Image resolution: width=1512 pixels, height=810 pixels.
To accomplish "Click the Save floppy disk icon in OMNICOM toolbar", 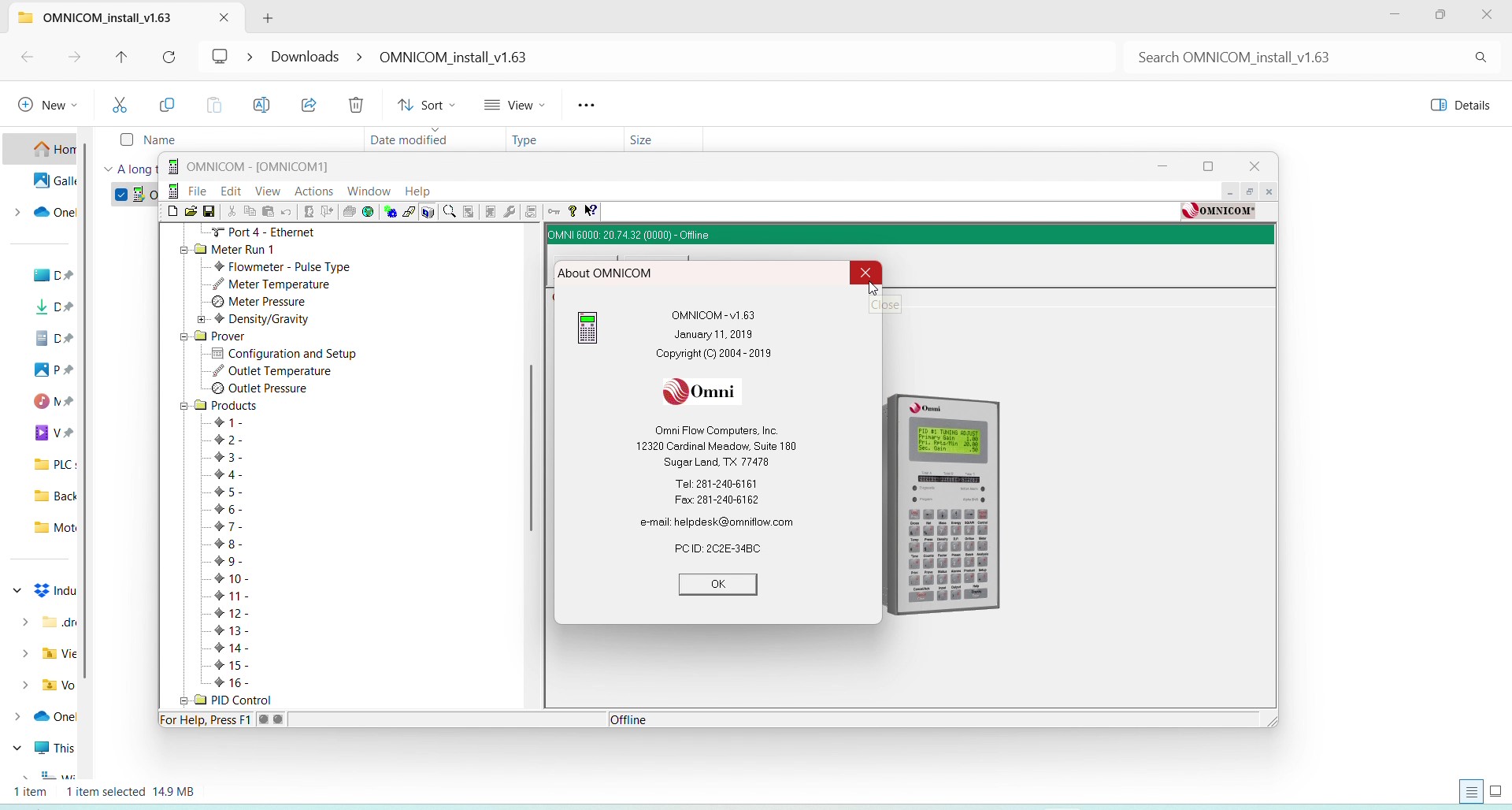I will click(209, 212).
